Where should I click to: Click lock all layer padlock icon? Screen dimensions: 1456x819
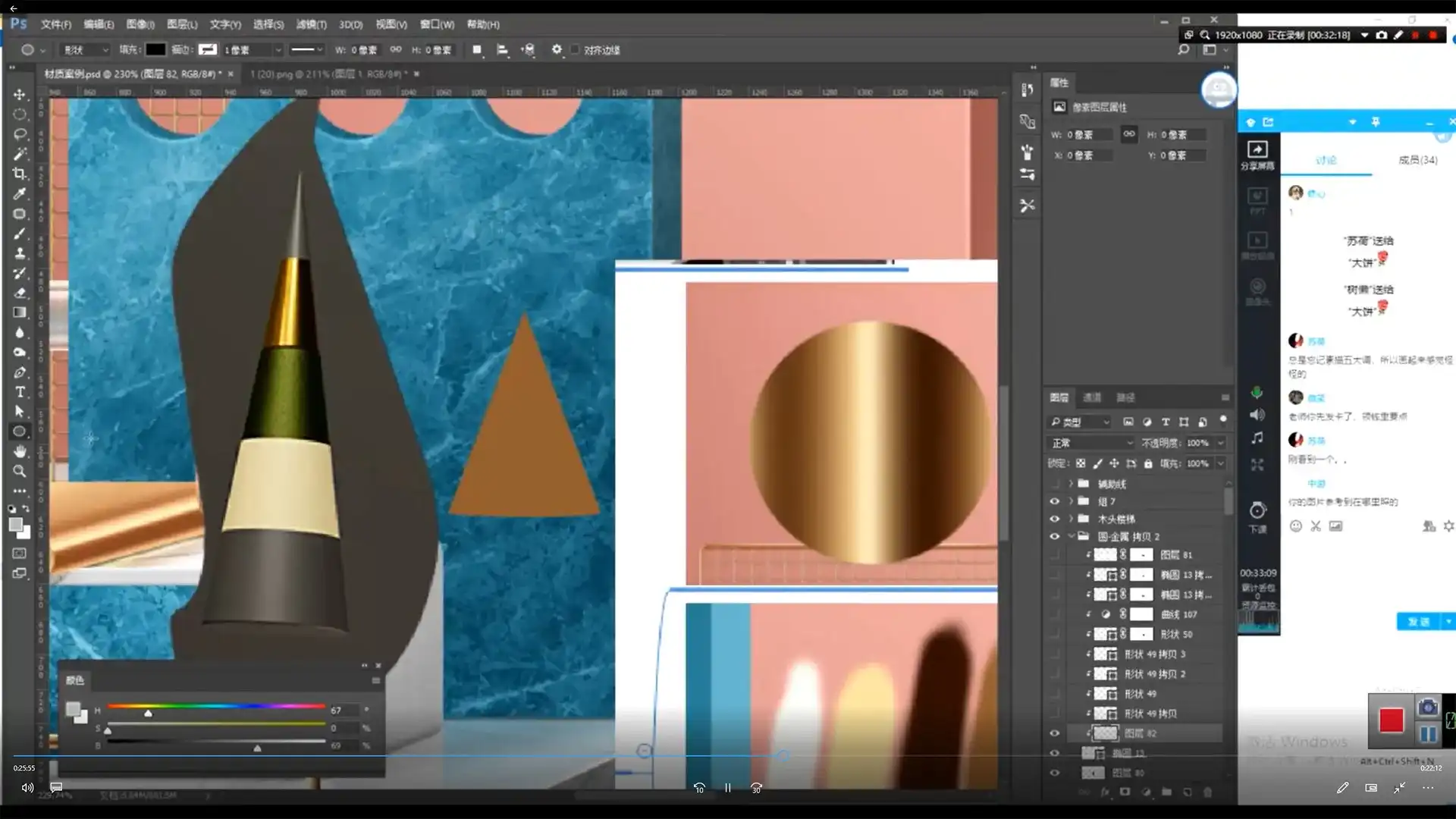pyautogui.click(x=1148, y=463)
